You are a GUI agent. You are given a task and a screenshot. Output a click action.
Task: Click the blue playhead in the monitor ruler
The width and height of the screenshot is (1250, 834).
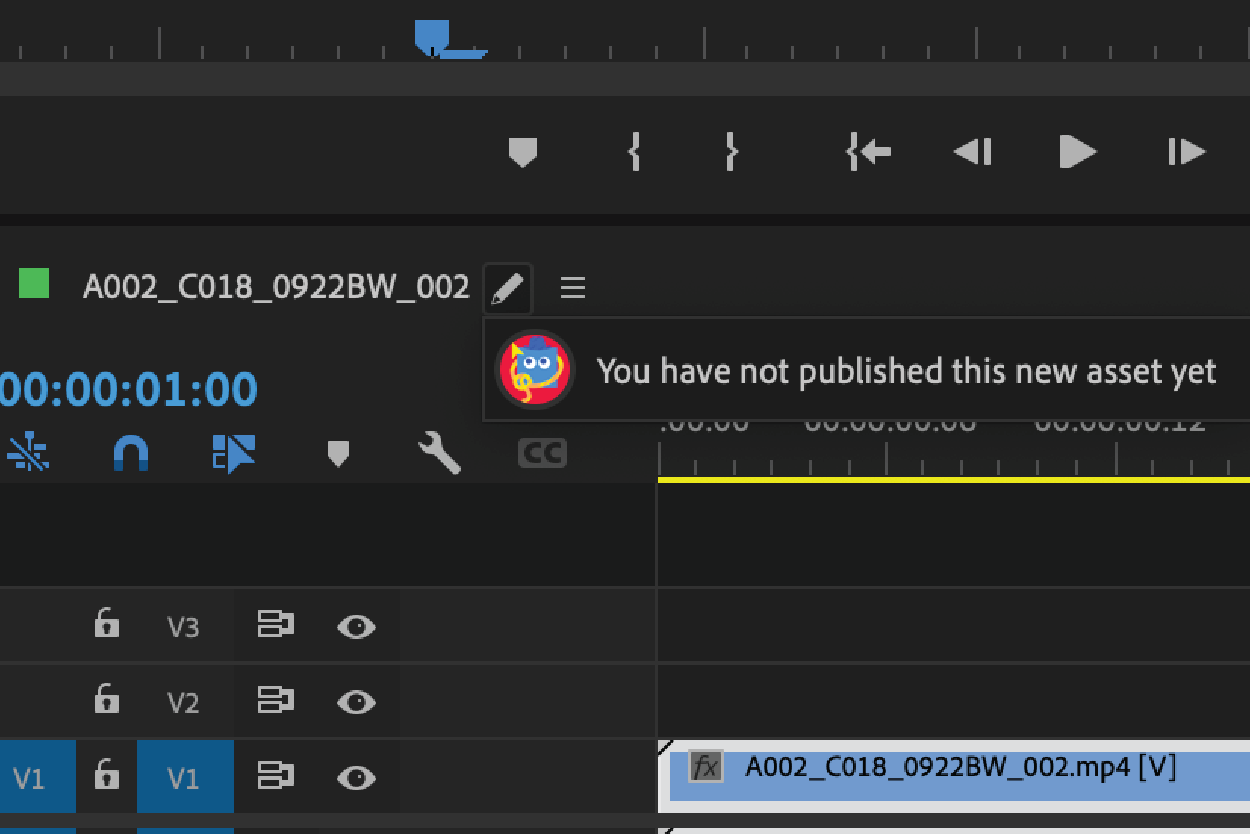tap(433, 36)
